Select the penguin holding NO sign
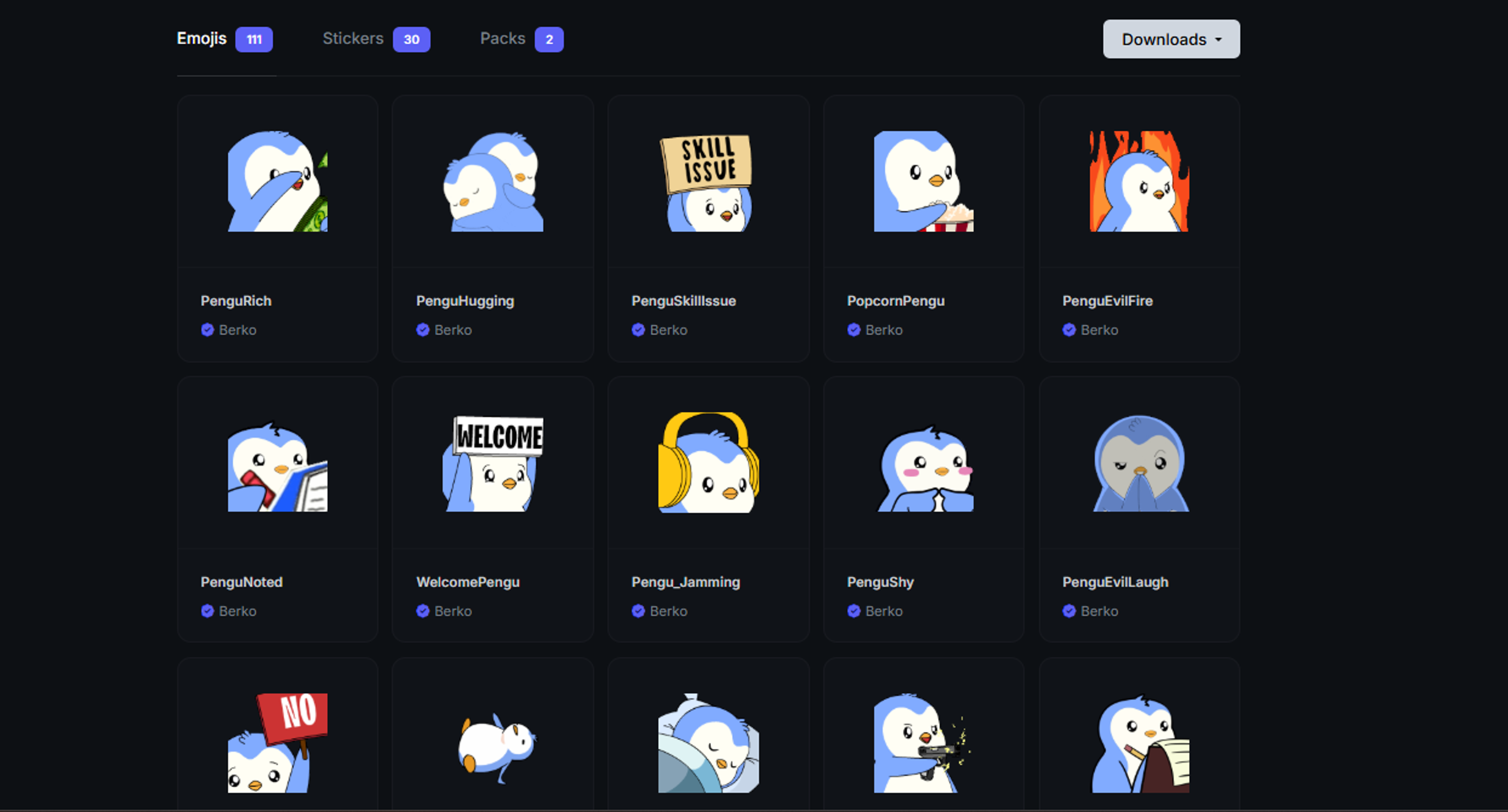 (x=278, y=743)
